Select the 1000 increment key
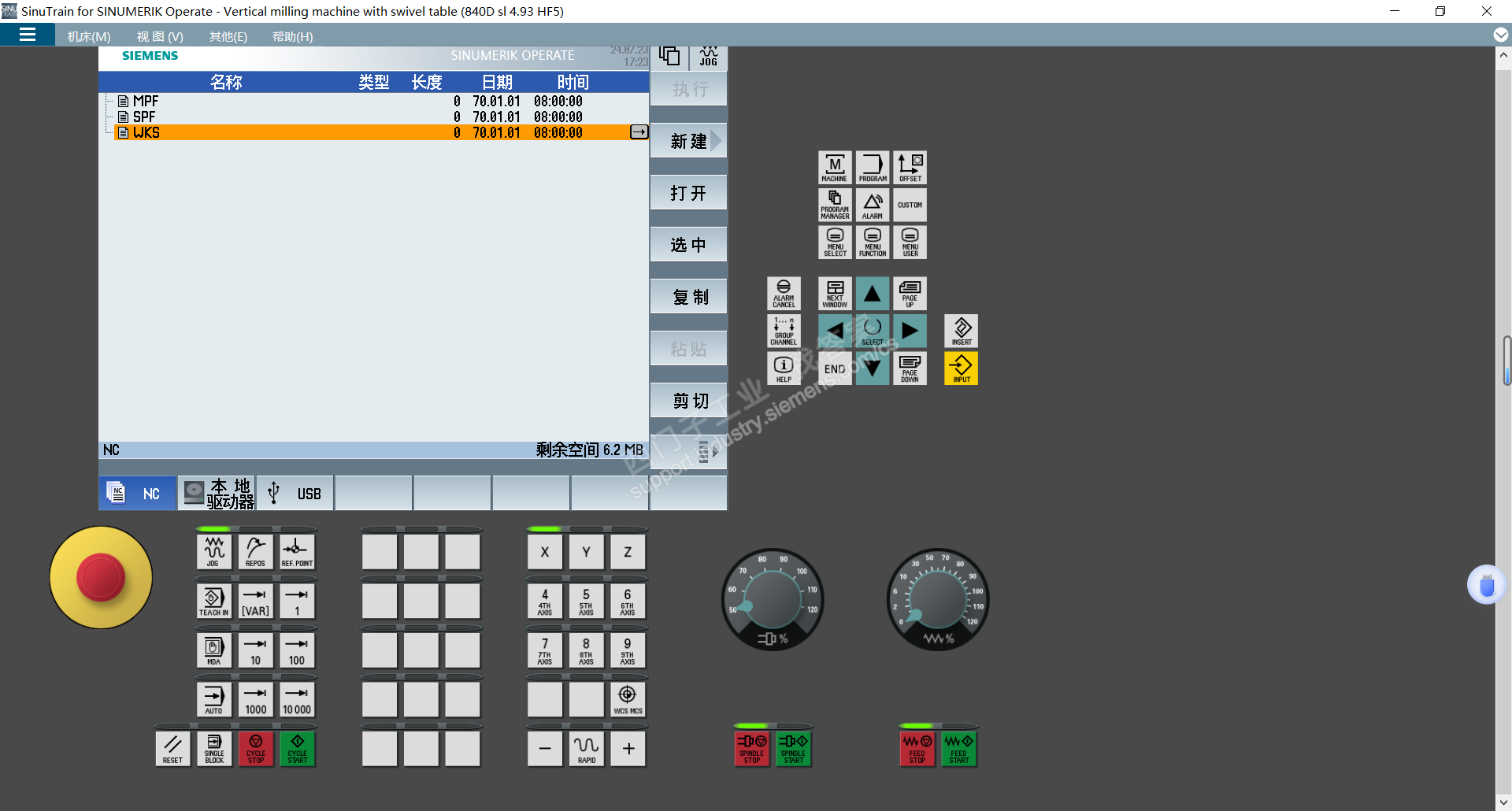Image resolution: width=1512 pixels, height=811 pixels. pos(255,699)
